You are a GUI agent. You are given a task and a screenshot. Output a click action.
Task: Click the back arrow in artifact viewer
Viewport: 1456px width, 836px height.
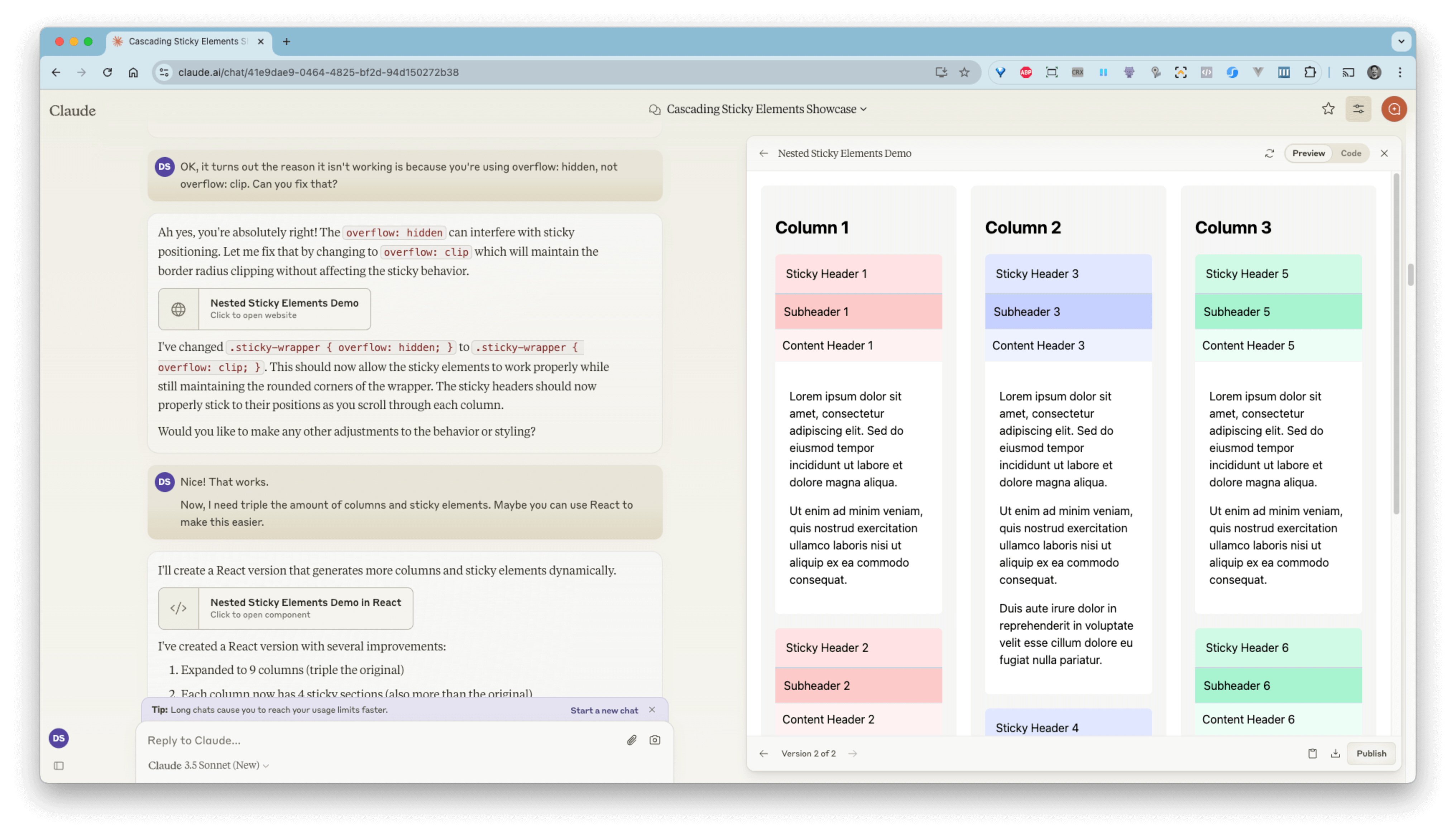[x=764, y=153]
